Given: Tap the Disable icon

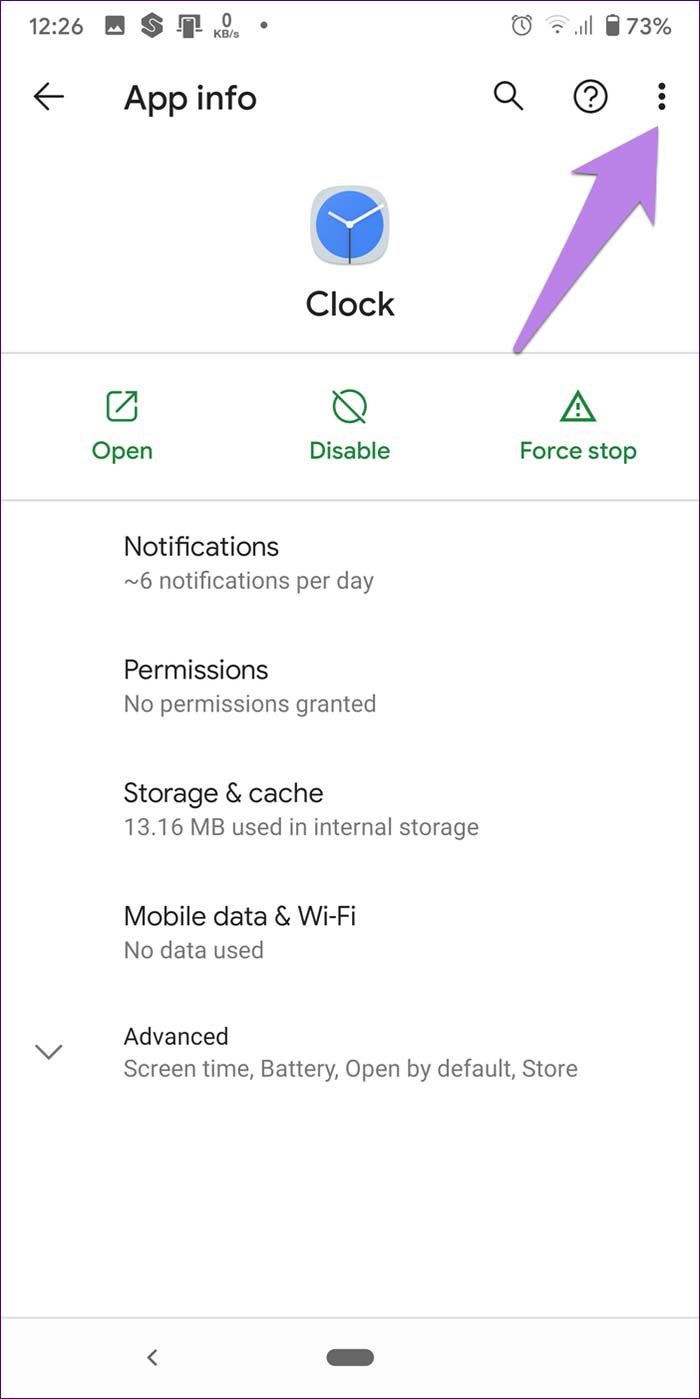Looking at the screenshot, I should click(x=349, y=407).
